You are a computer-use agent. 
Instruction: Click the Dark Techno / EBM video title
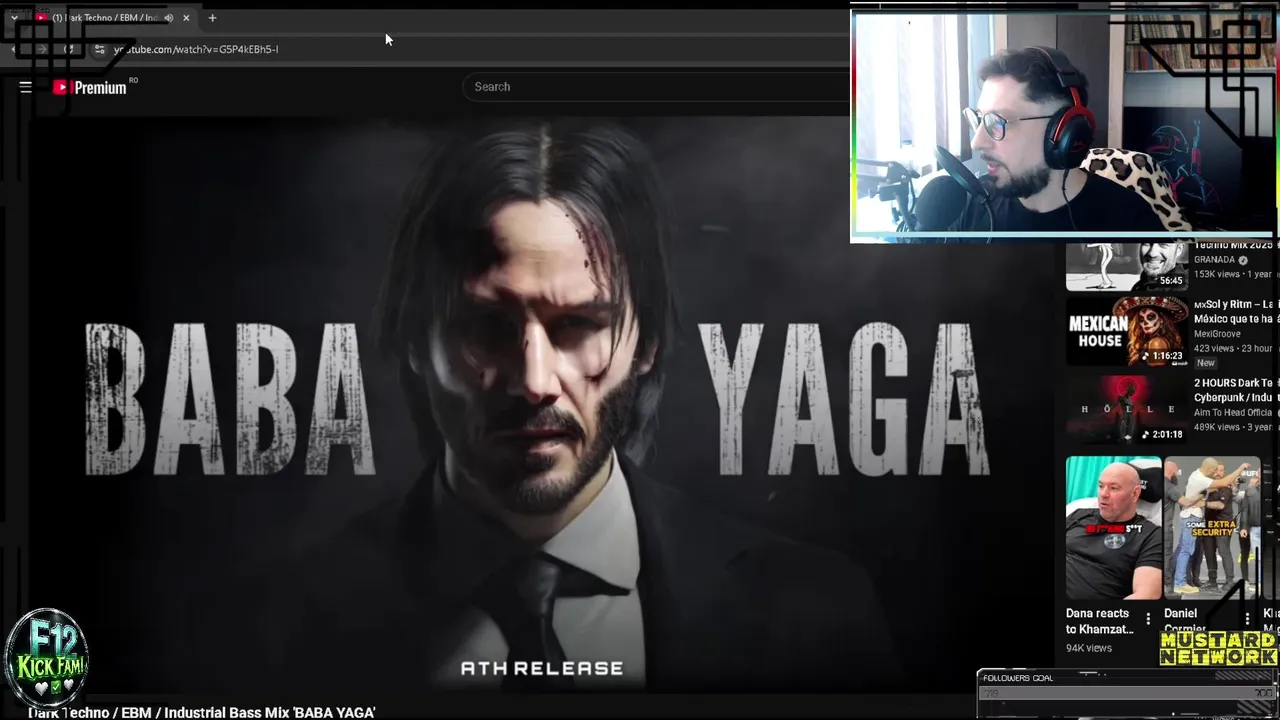[202, 712]
